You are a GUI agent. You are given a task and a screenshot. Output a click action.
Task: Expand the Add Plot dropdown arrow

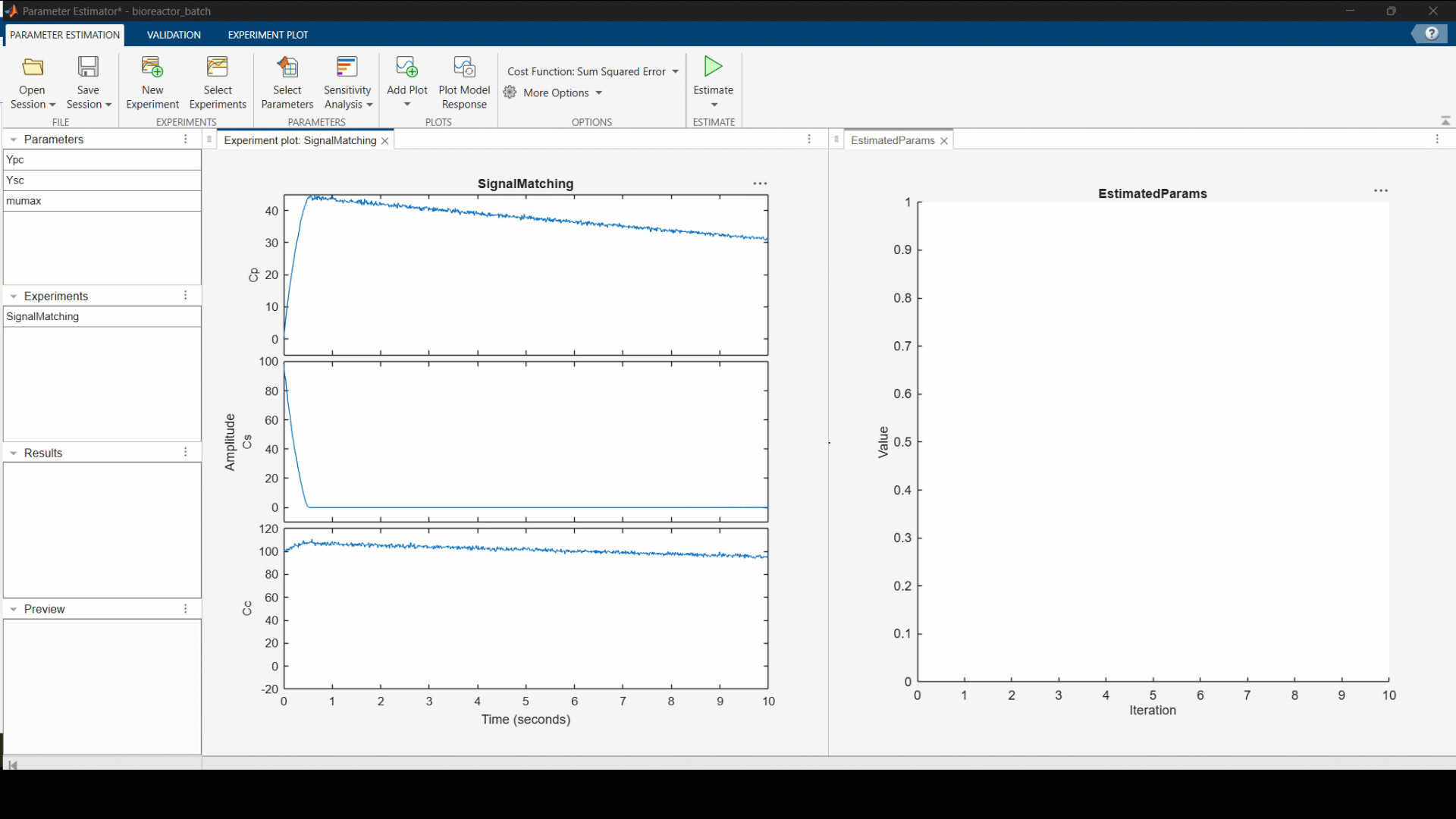coord(407,105)
